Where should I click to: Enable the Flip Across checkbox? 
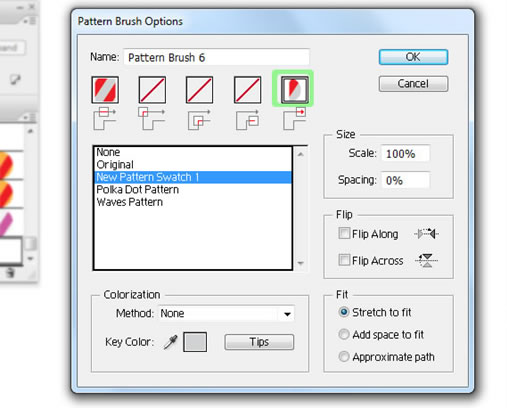344,260
